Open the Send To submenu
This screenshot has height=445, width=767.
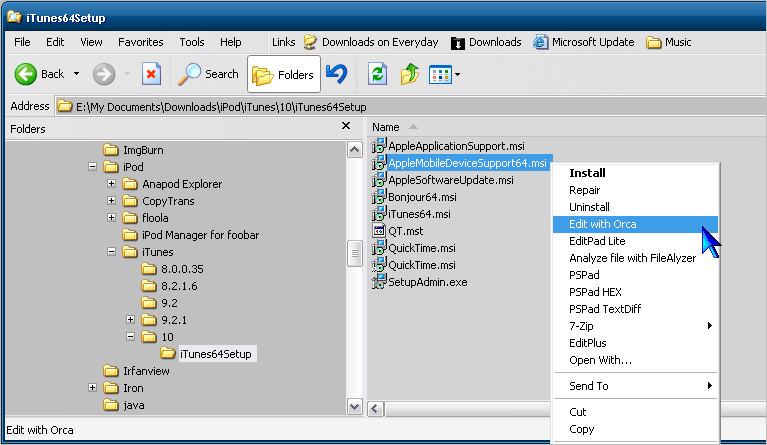[635, 386]
